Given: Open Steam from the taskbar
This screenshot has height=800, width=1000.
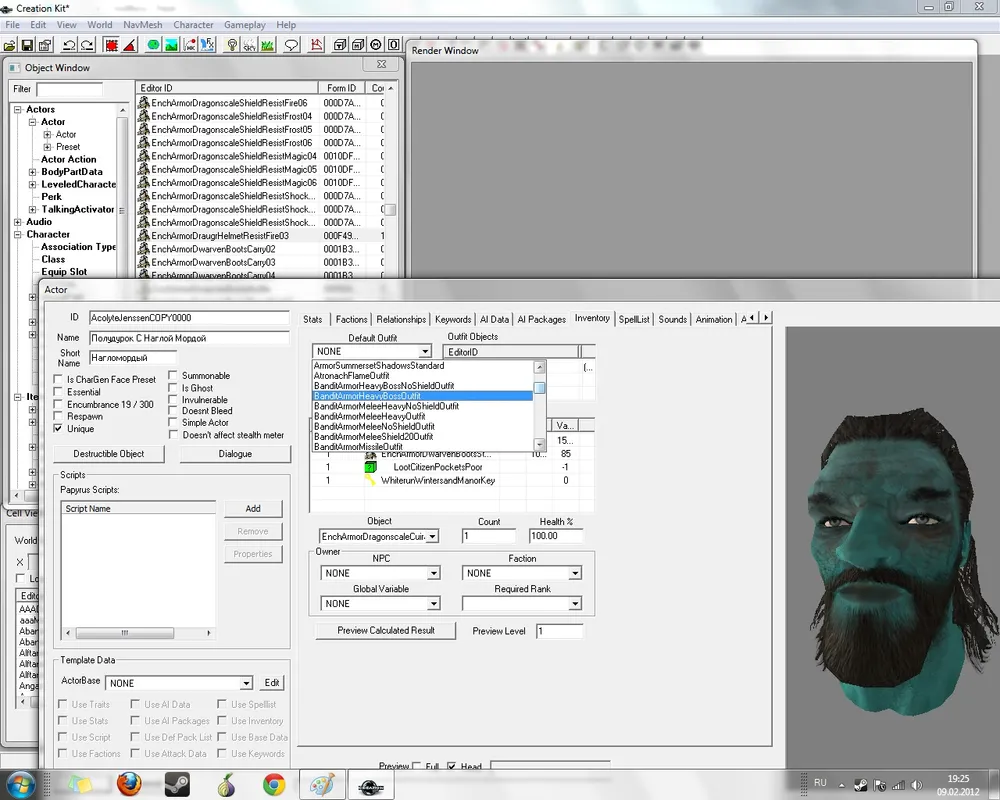Looking at the screenshot, I should pos(176,784).
